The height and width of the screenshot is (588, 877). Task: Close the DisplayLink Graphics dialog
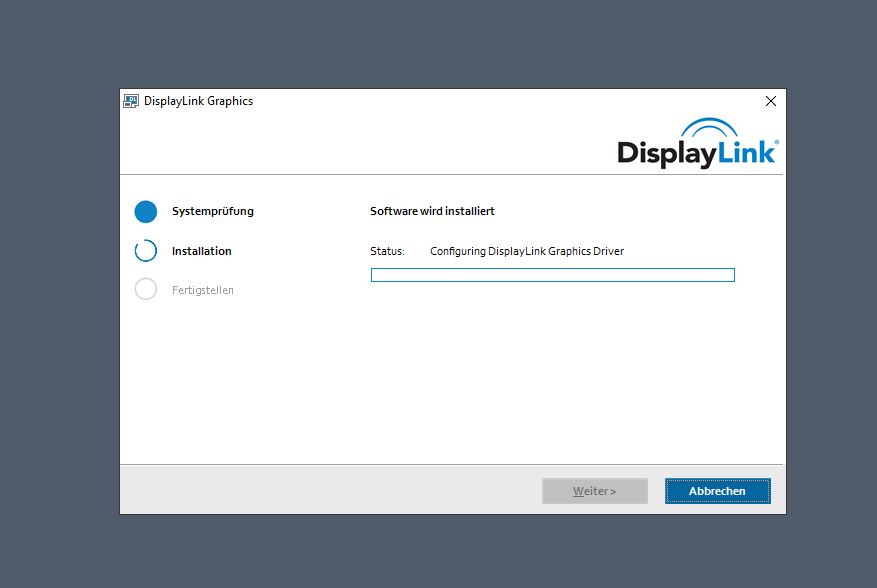(771, 101)
